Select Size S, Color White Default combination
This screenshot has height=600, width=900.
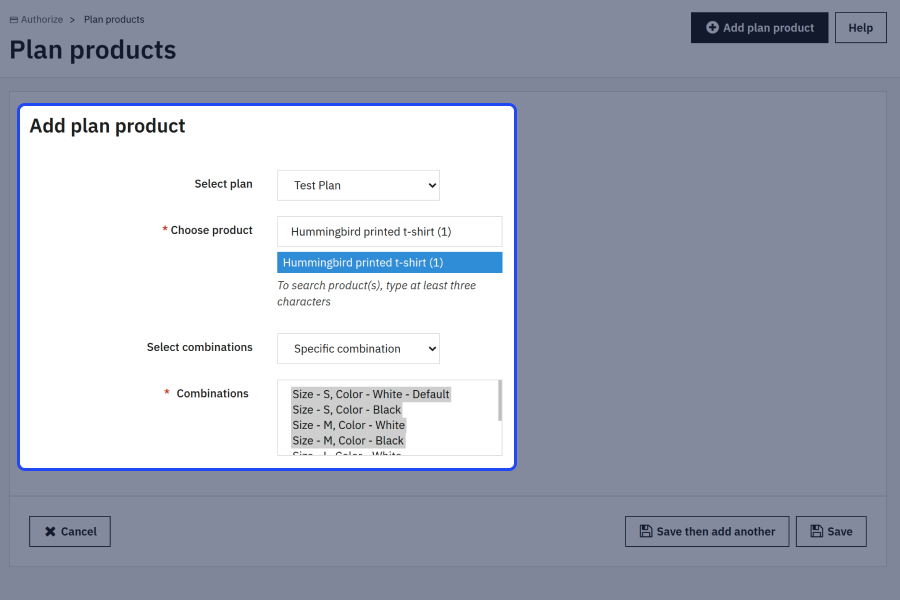371,394
